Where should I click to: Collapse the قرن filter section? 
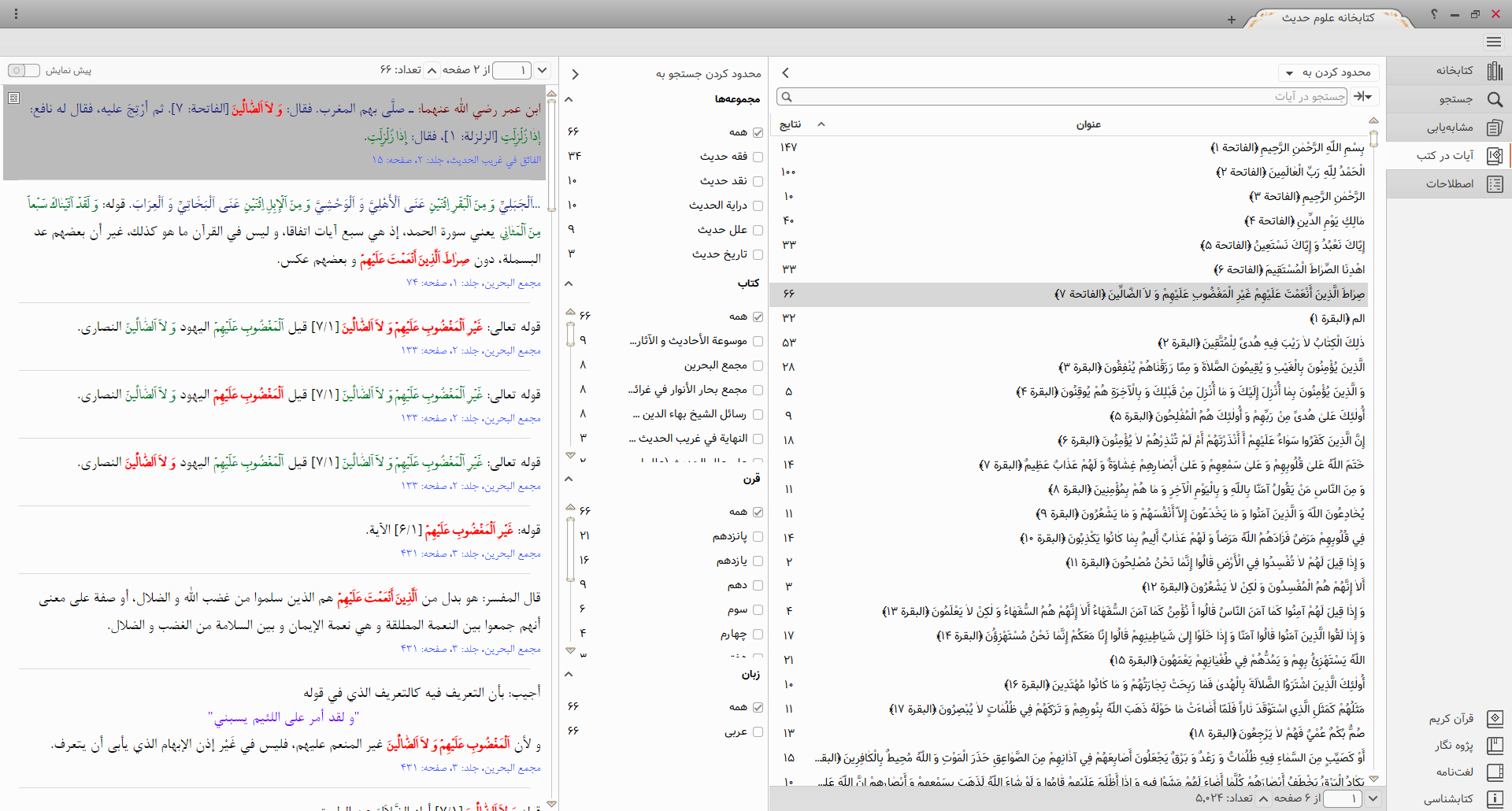(569, 479)
